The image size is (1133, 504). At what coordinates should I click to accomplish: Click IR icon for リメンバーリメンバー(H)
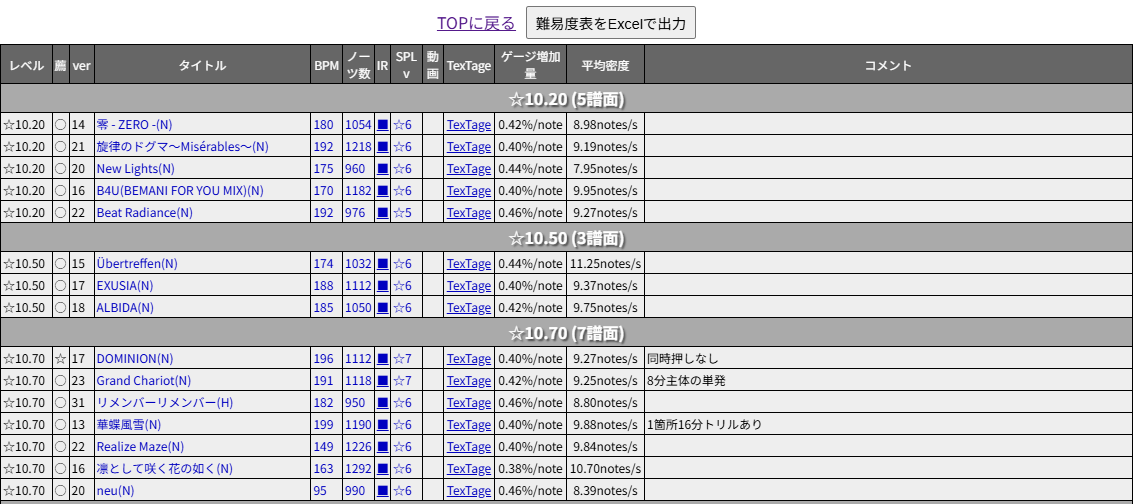[x=383, y=402]
